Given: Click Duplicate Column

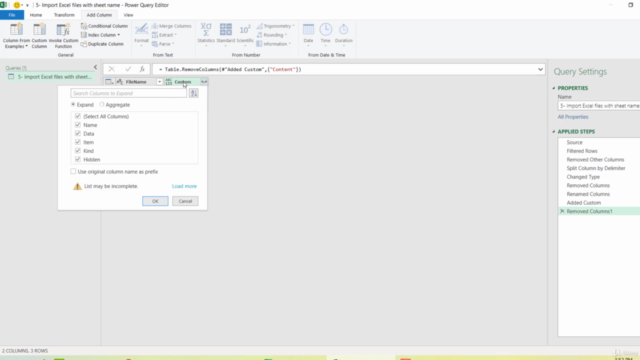Looking at the screenshot, I should [102, 44].
